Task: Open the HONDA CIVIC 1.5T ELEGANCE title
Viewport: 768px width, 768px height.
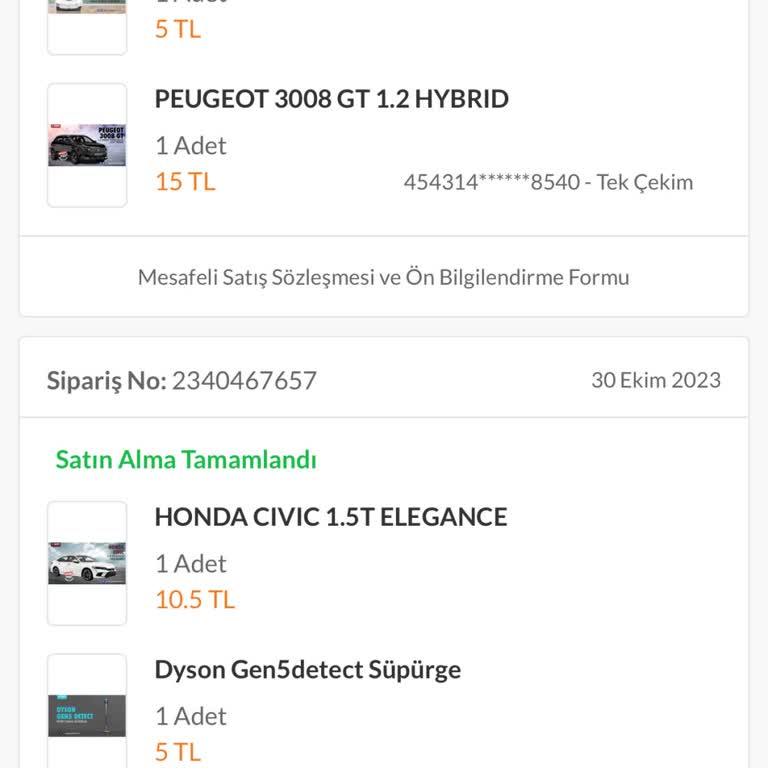Action: pos(330,517)
